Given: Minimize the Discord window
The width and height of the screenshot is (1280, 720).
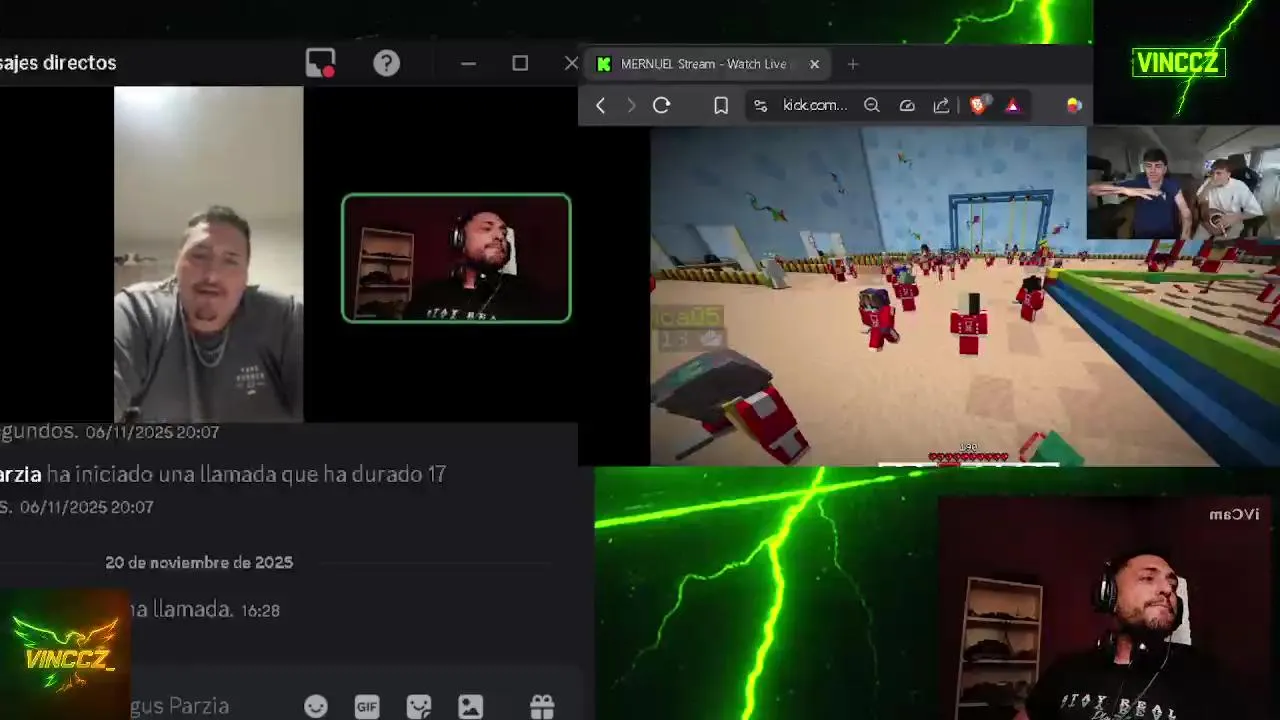Looking at the screenshot, I should 468,63.
